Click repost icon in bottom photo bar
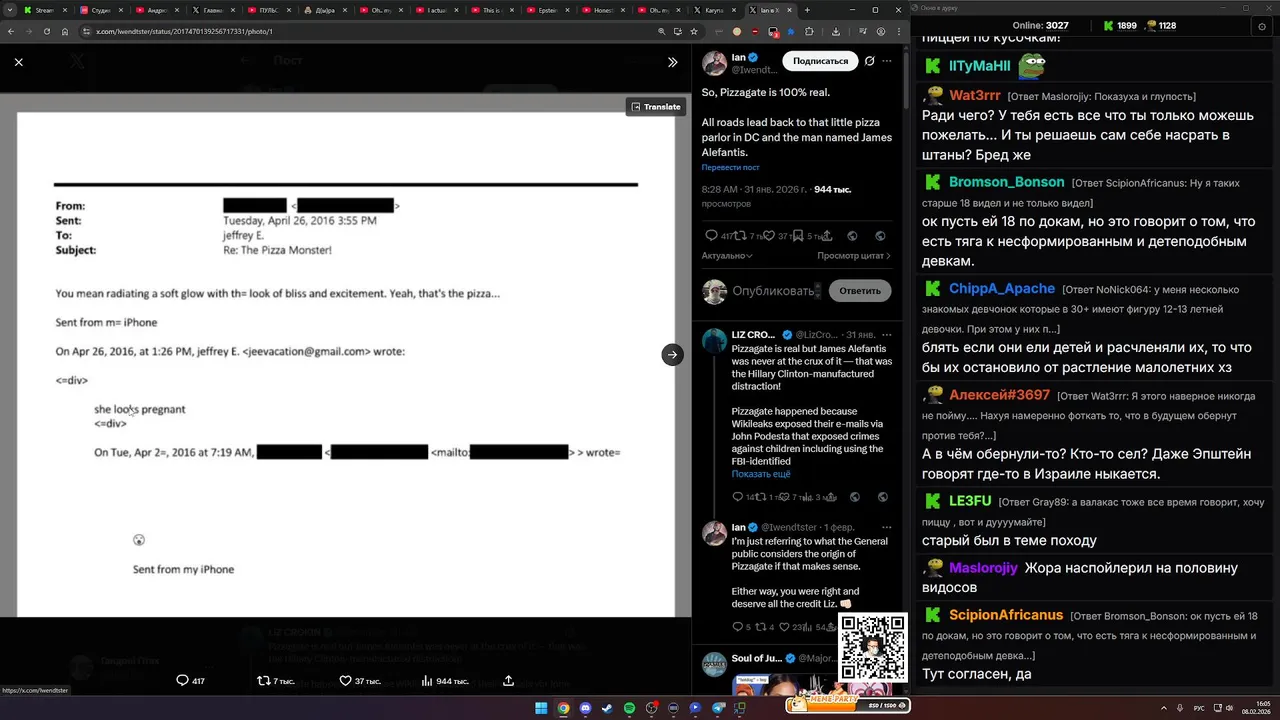This screenshot has height=720, width=1280. click(264, 680)
